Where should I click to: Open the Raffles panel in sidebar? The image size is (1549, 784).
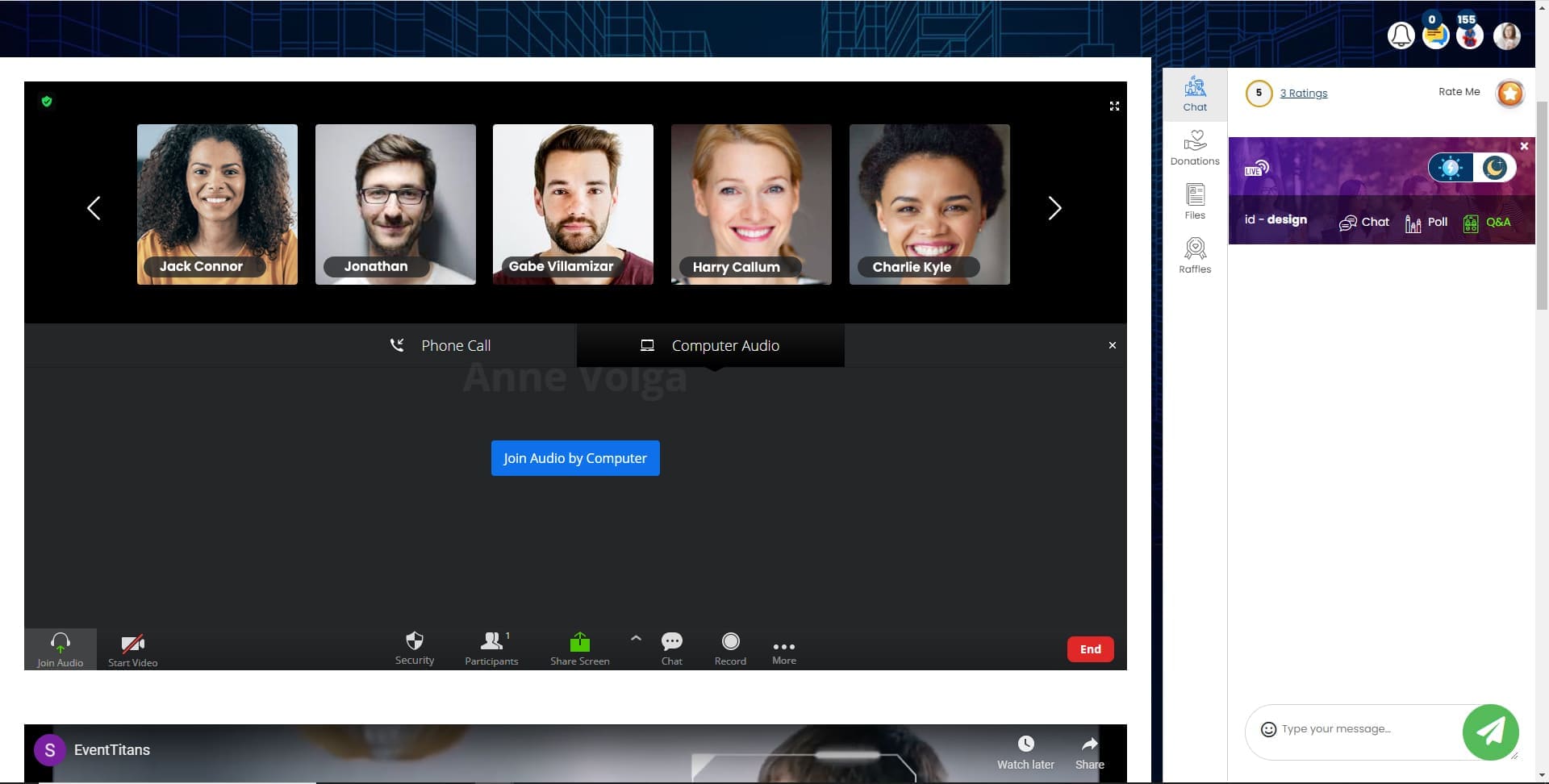1195,255
